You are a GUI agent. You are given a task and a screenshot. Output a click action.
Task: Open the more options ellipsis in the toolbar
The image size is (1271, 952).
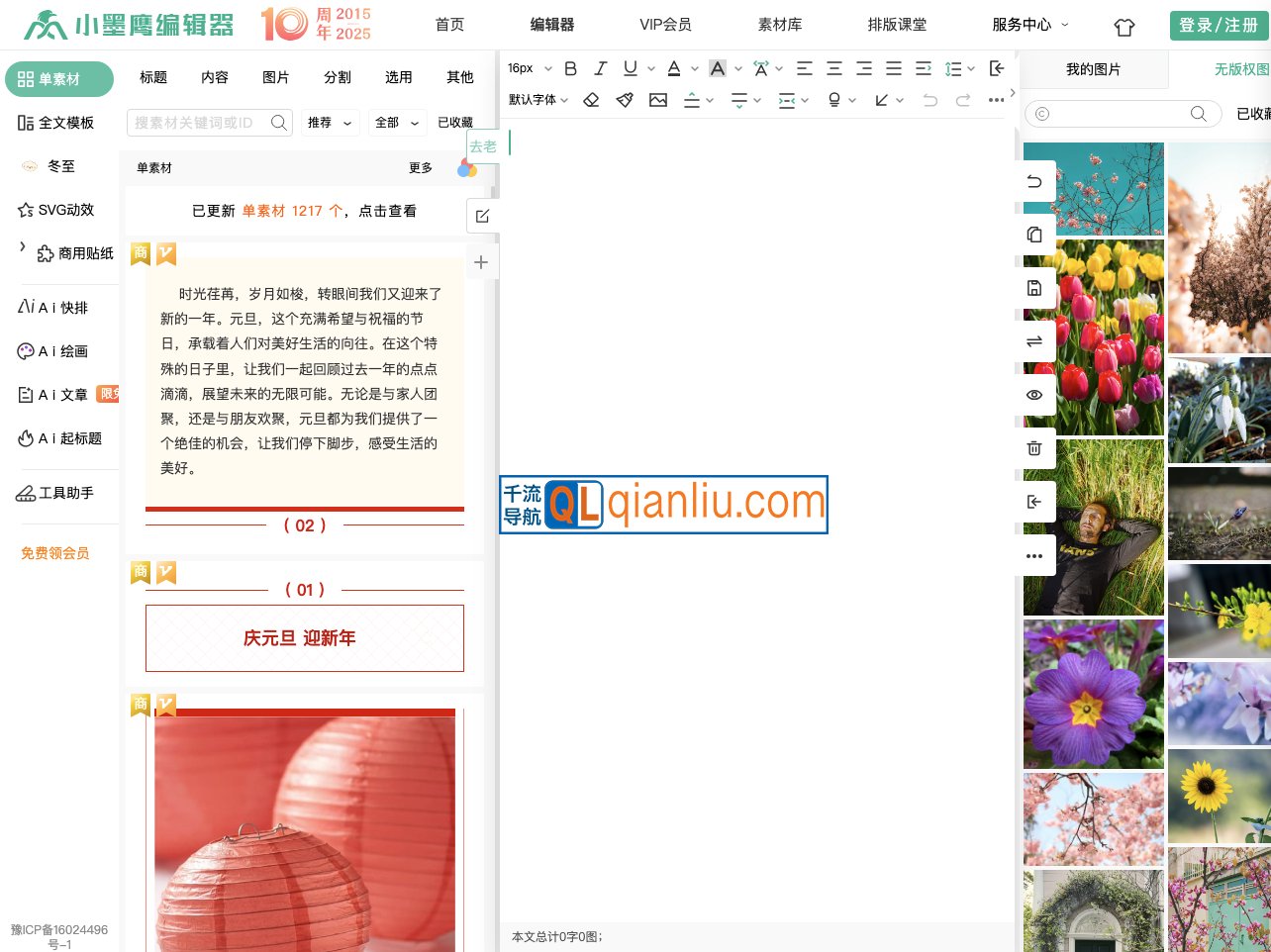tap(996, 100)
